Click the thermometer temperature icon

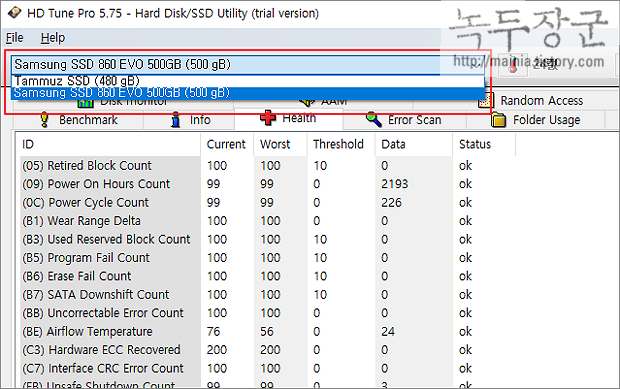tap(513, 64)
